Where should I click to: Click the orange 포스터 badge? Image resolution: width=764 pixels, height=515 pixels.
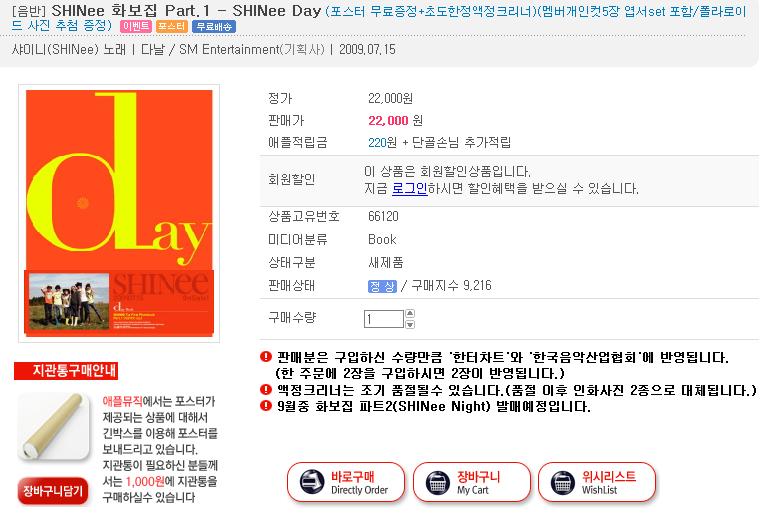click(172, 26)
